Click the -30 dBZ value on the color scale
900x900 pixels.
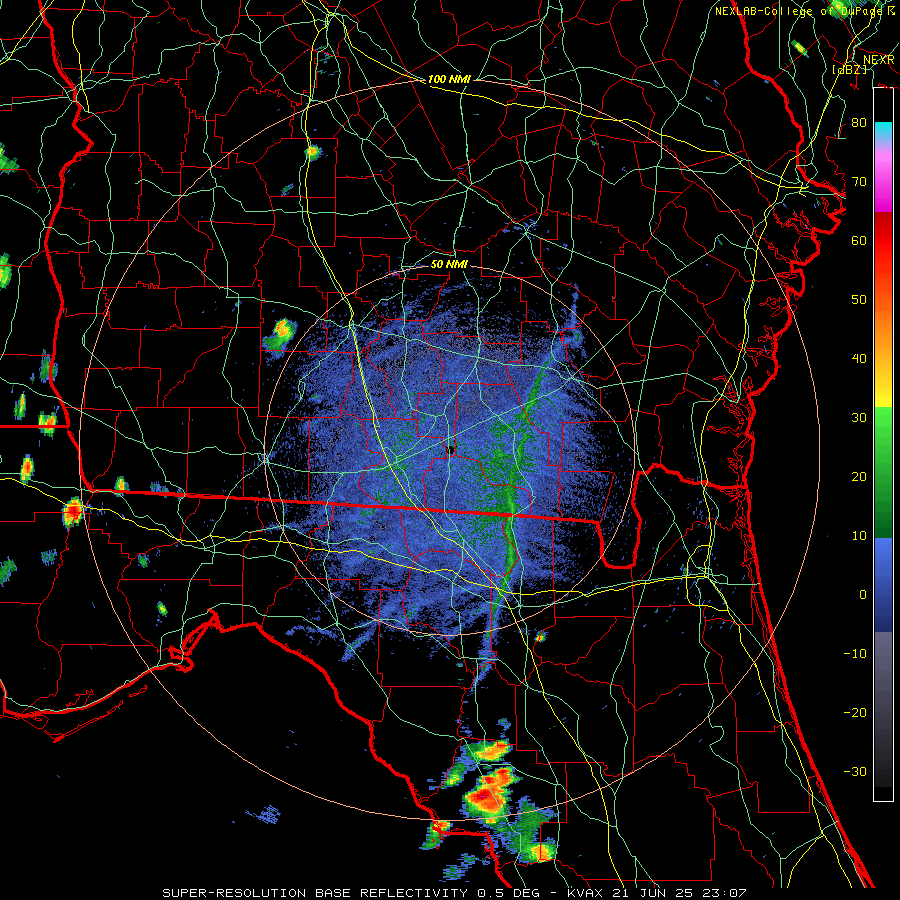pos(855,773)
